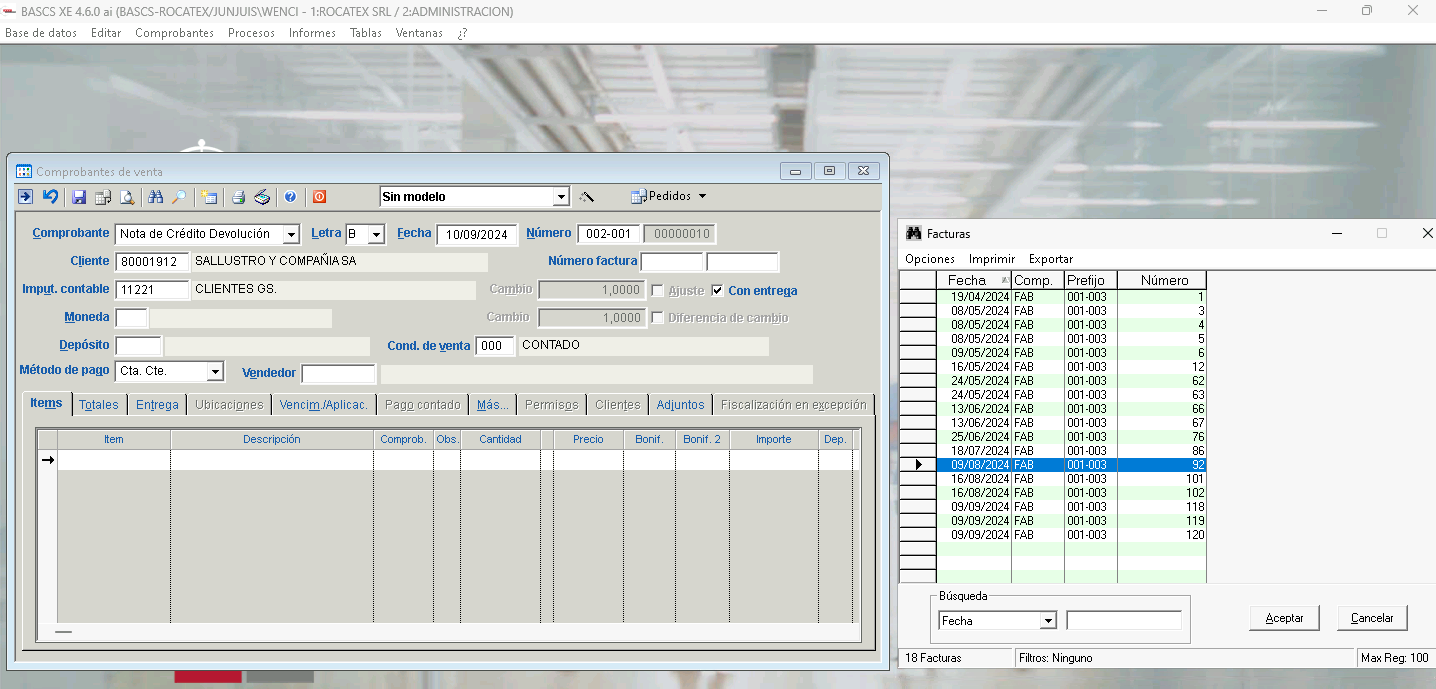The width and height of the screenshot is (1436, 689).
Task: Click the binoculars search toolbar icon
Action: pyautogui.click(x=156, y=197)
